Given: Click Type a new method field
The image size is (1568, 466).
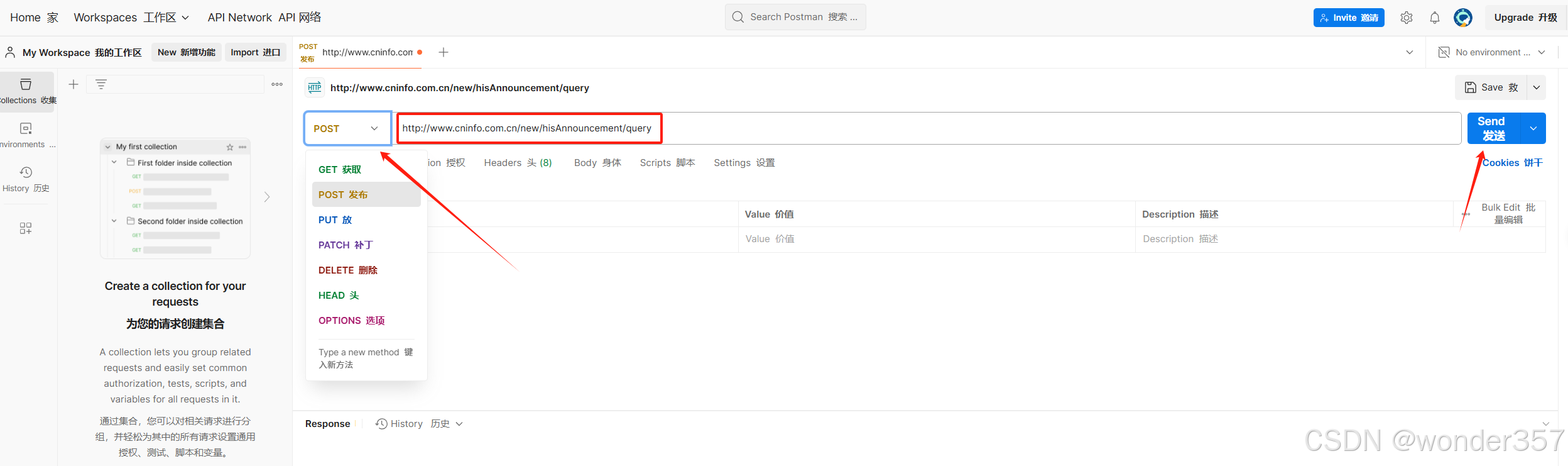Looking at the screenshot, I should click(366, 358).
